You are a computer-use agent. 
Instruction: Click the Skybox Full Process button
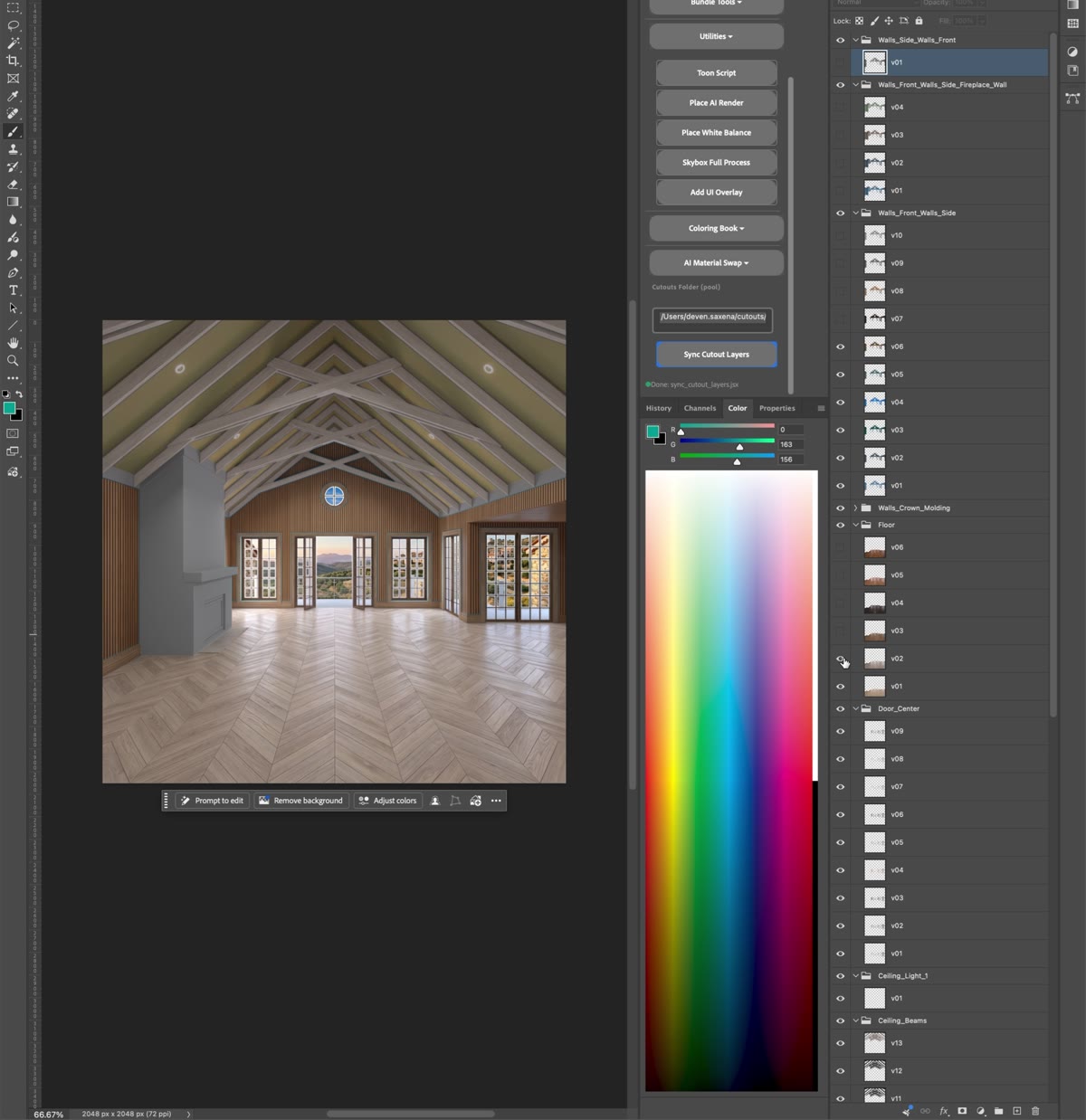tap(716, 163)
